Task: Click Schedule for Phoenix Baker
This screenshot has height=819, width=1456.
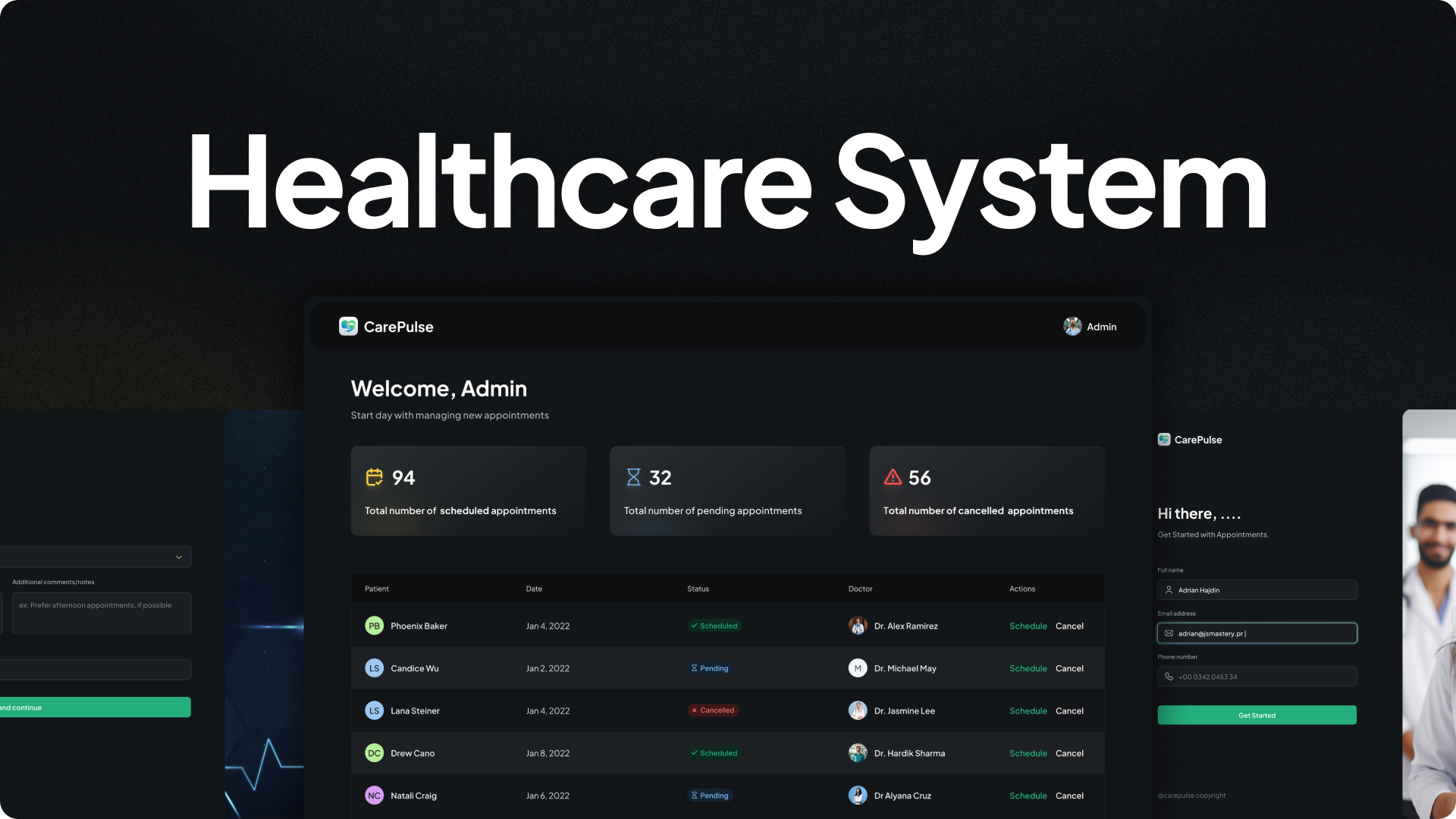Action: click(x=1028, y=626)
